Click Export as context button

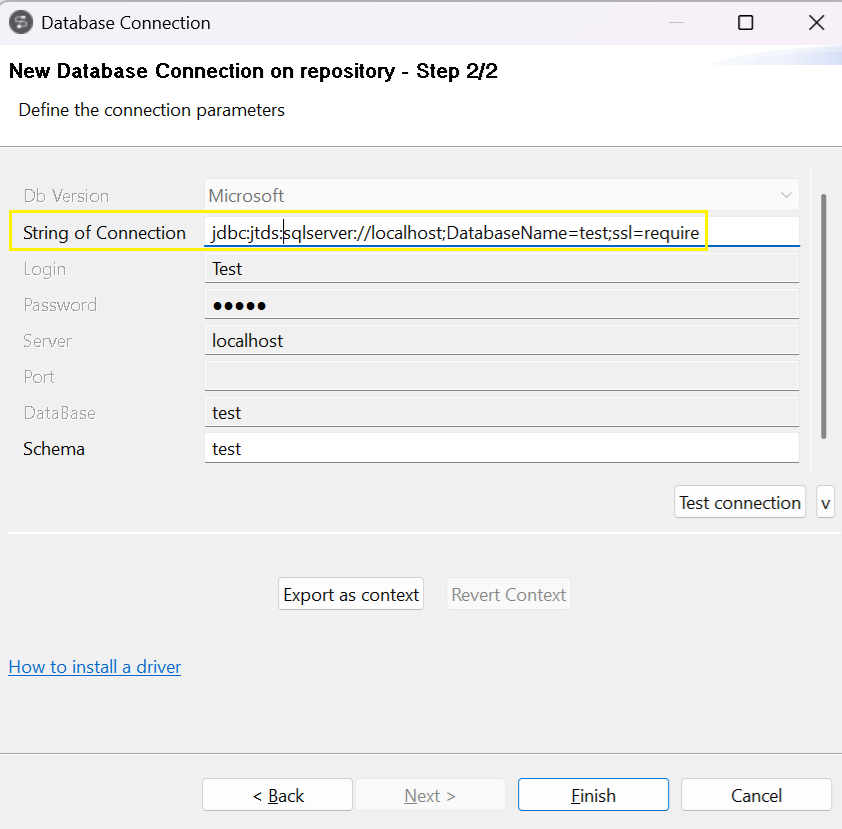pyautogui.click(x=351, y=595)
